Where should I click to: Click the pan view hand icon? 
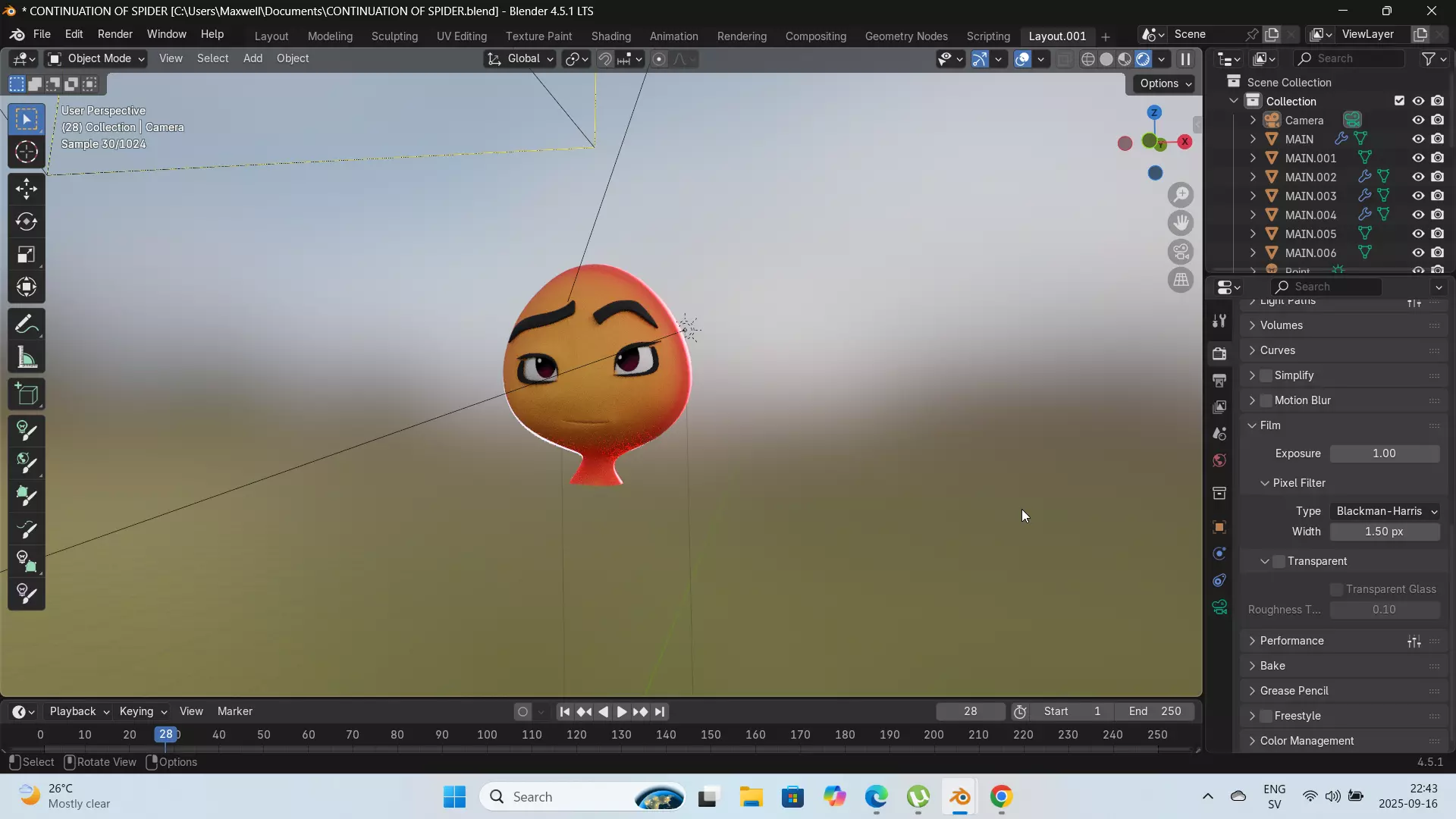coord(1181,223)
